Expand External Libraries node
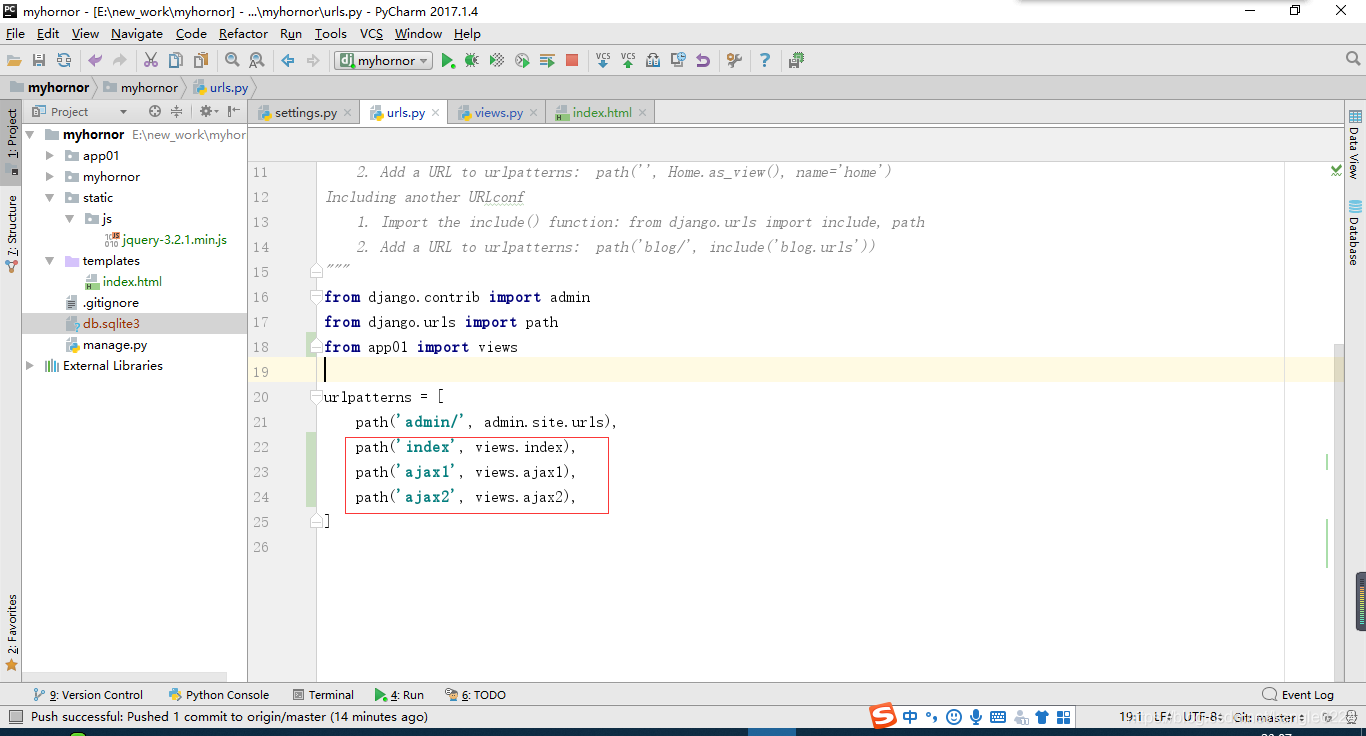 pyautogui.click(x=30, y=366)
